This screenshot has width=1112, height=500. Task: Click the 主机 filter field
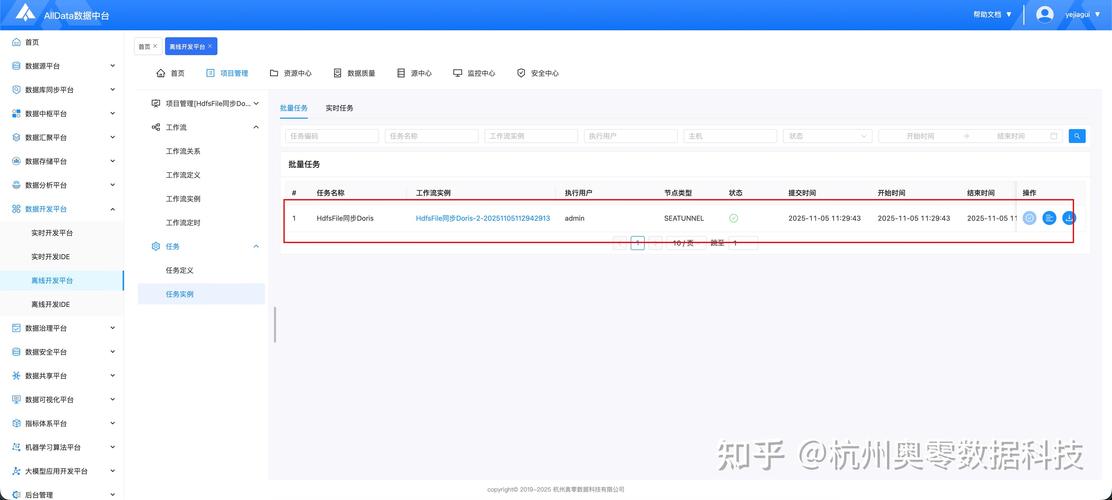(730, 135)
